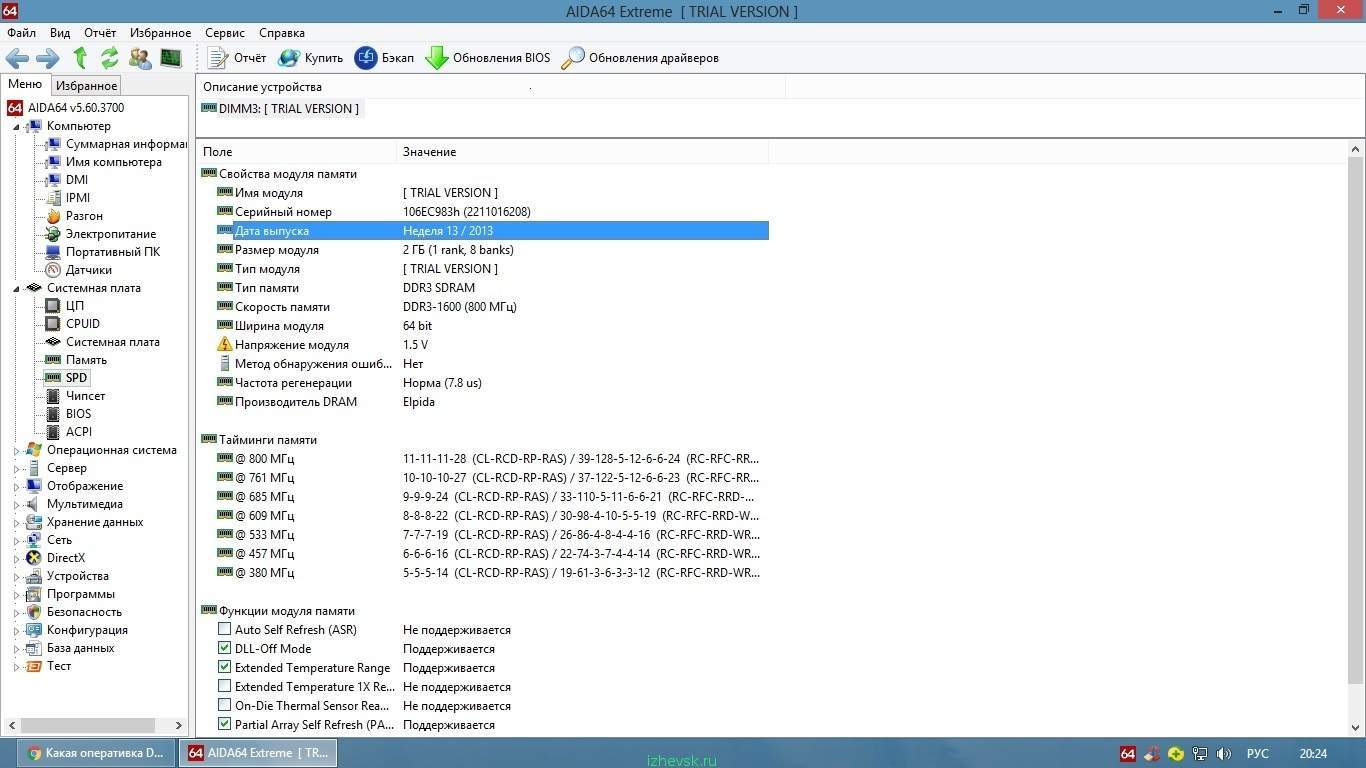Click the Отчёт report toolbar icon
This screenshot has height=768, width=1366.
pyautogui.click(x=218, y=58)
